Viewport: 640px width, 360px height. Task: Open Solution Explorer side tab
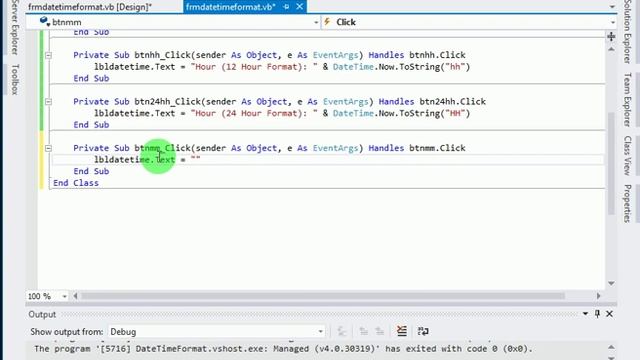point(627,31)
